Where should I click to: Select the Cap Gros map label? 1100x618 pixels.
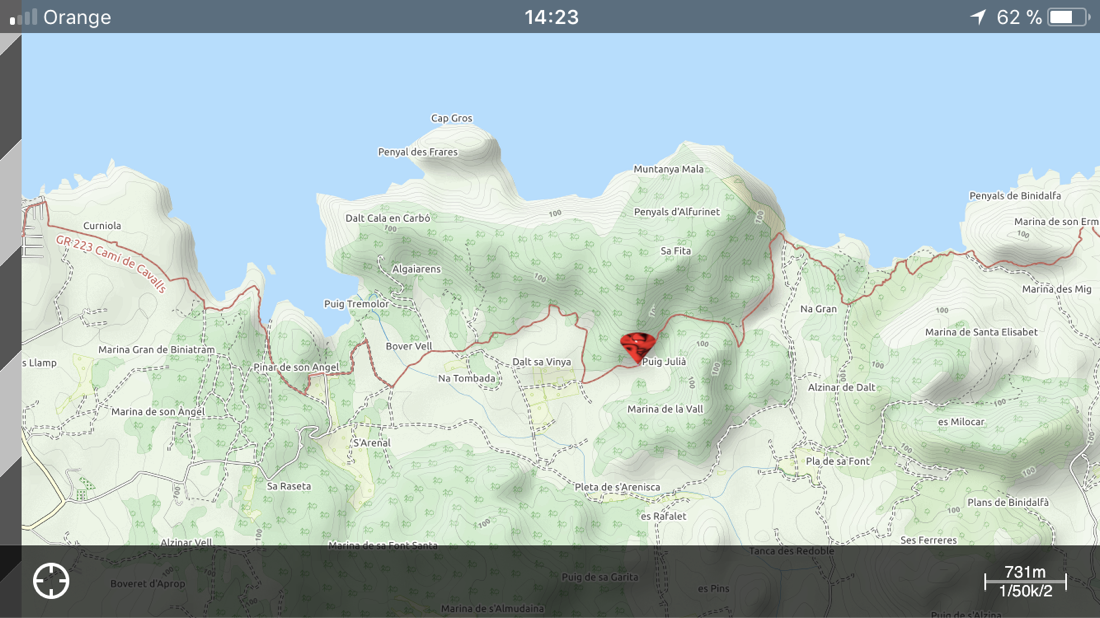[x=452, y=118]
